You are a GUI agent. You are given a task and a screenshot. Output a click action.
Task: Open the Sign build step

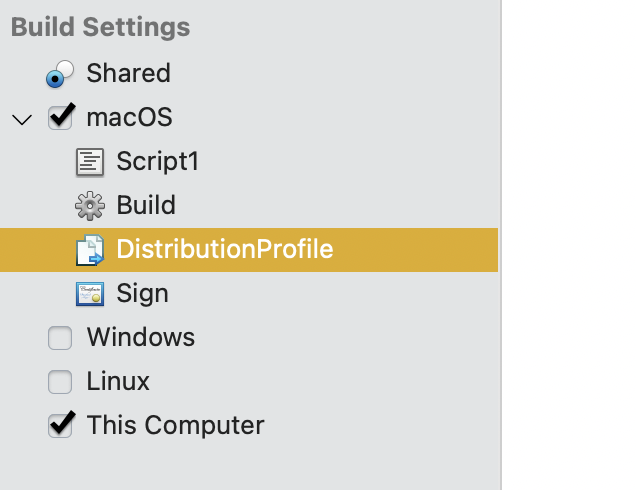[142, 294]
